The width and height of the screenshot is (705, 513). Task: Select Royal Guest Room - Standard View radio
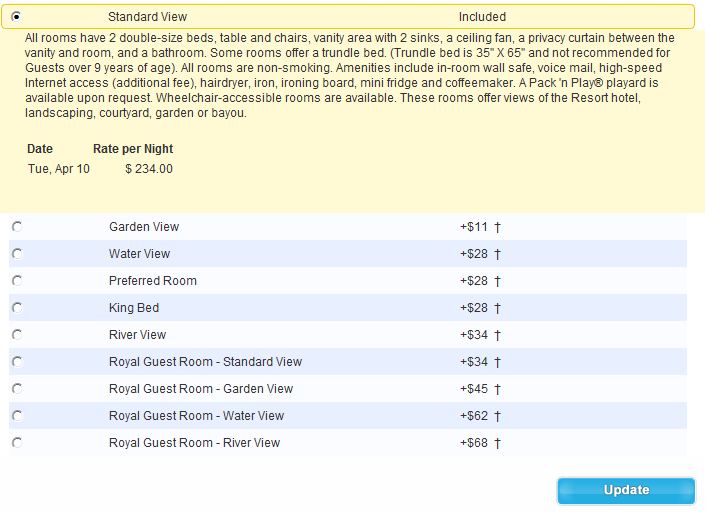coord(17,361)
